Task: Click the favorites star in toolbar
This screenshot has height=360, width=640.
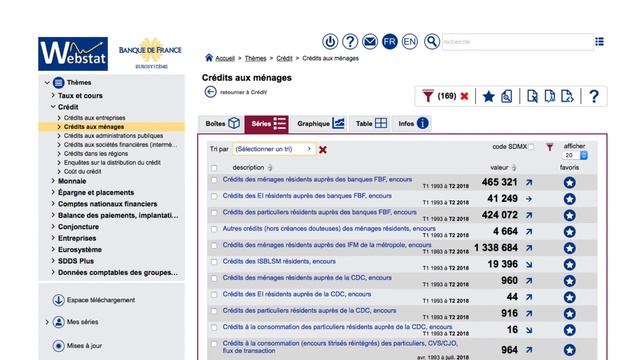Action: (x=489, y=97)
